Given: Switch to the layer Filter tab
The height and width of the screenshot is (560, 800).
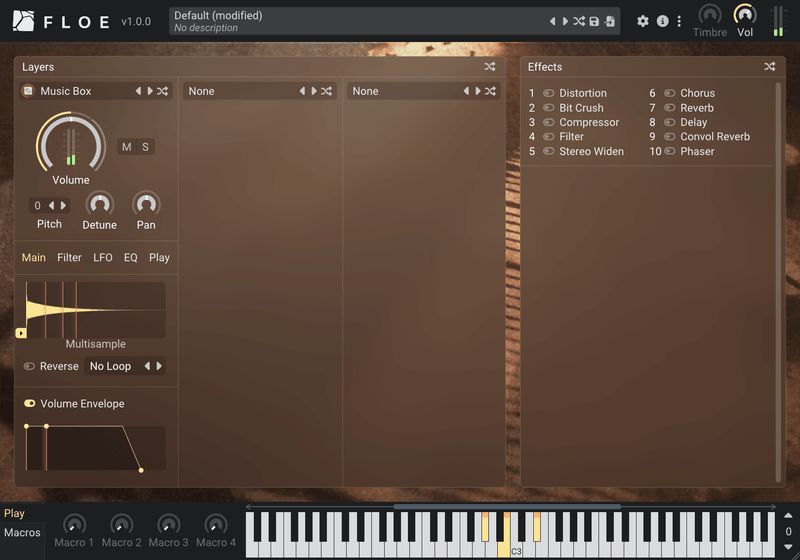Looking at the screenshot, I should pyautogui.click(x=69, y=258).
